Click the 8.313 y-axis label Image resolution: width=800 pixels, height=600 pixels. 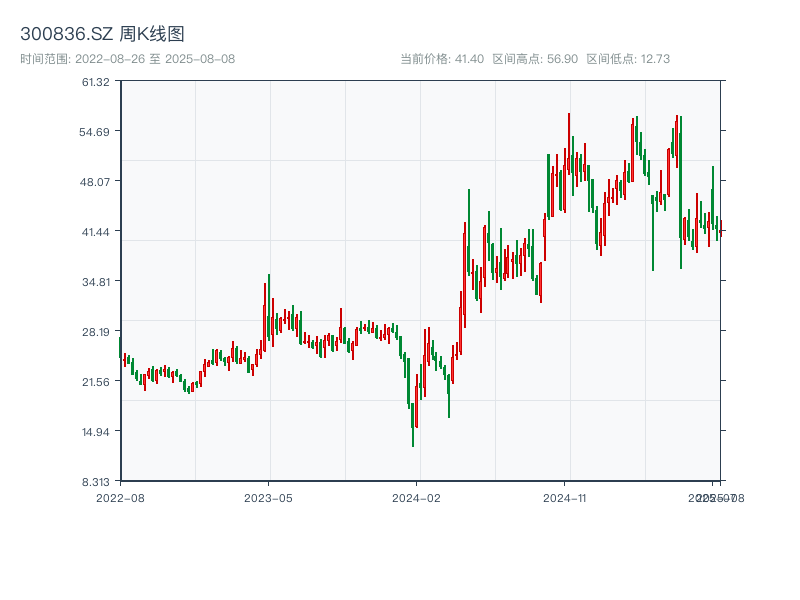[x=97, y=481]
